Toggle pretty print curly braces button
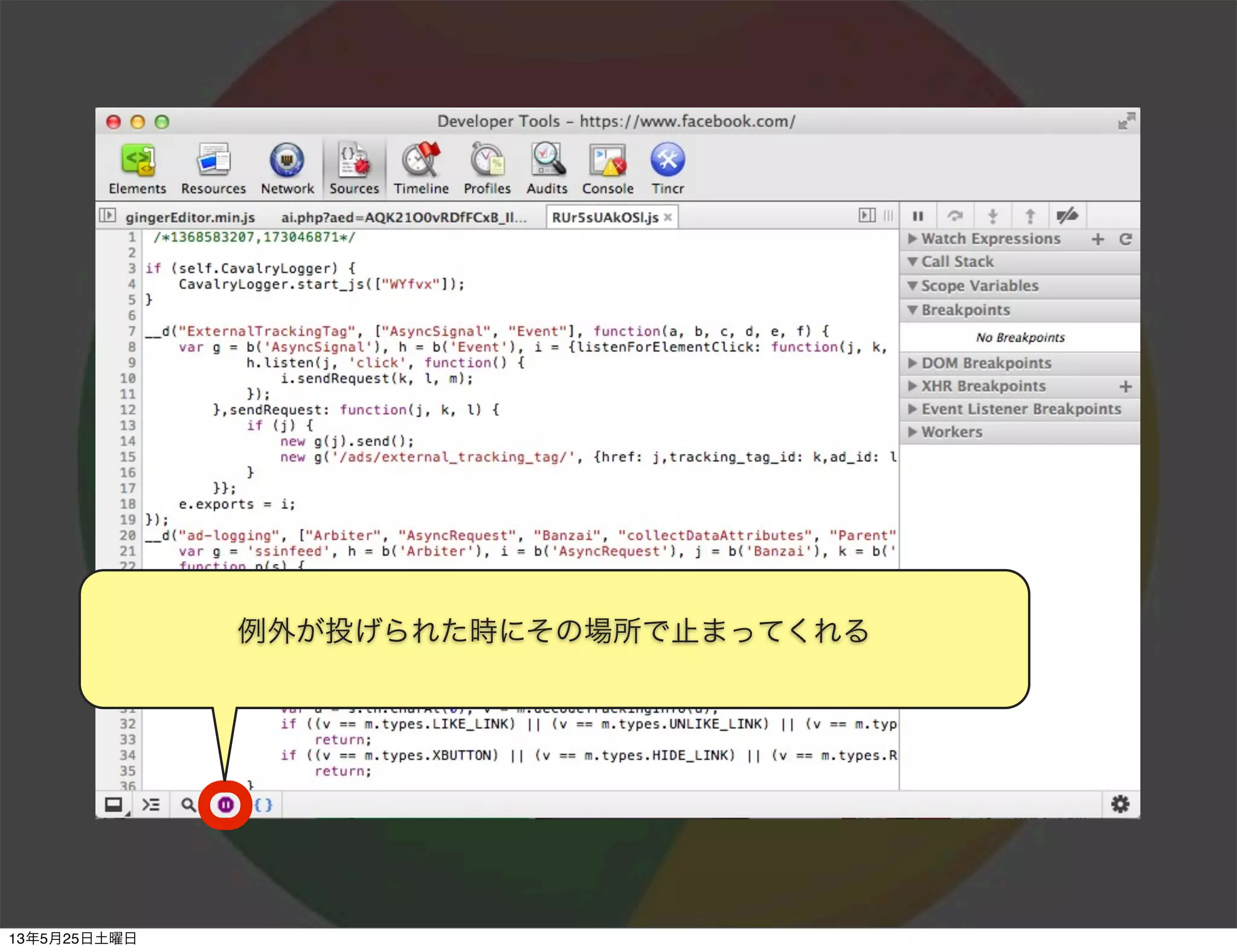Image resolution: width=1237 pixels, height=952 pixels. click(x=263, y=805)
